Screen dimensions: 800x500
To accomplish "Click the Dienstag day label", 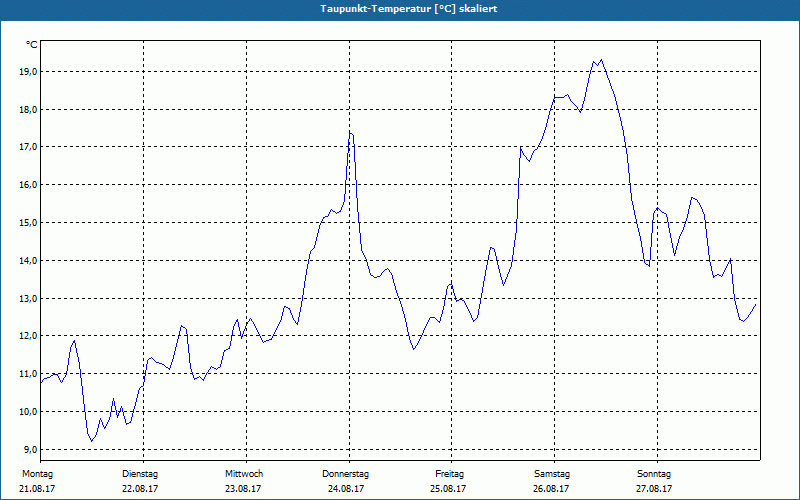I will pos(140,474).
